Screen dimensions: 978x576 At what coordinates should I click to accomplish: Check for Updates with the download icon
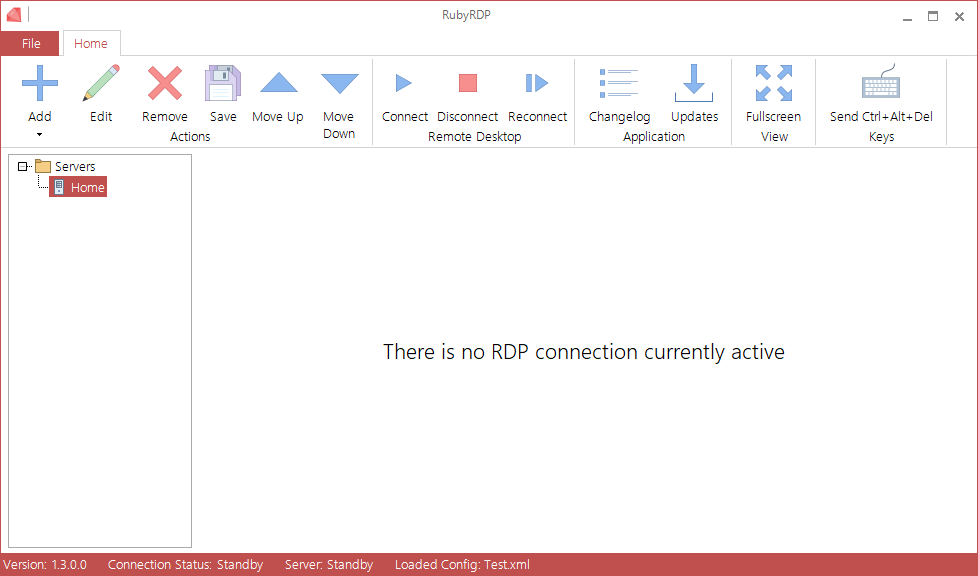tap(694, 83)
